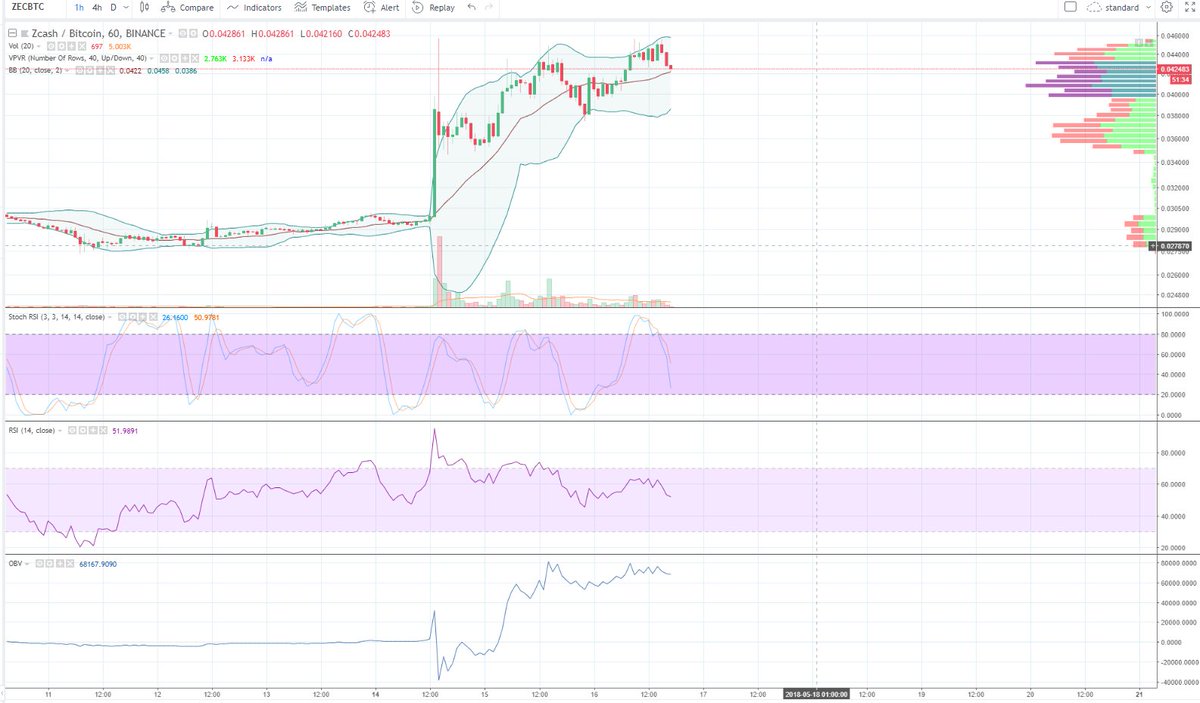
Task: Open settings icon for BB (20, close, 2)
Action: point(90,71)
